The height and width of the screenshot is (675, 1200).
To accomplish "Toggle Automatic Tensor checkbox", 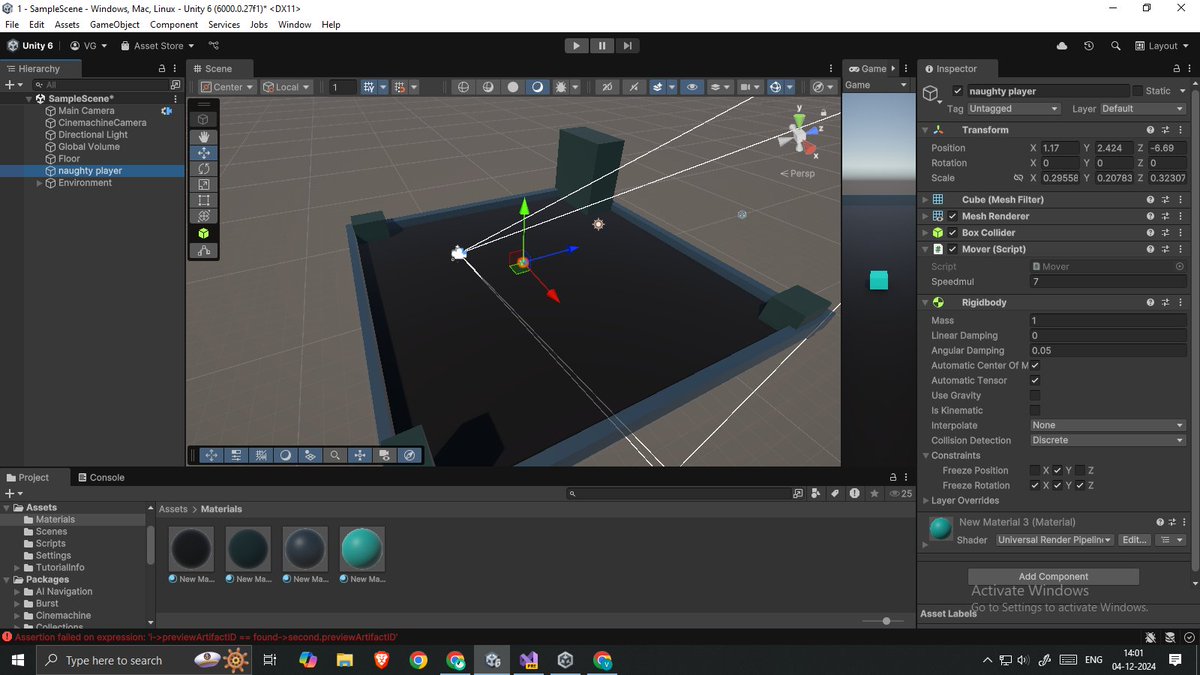I will coord(1035,381).
